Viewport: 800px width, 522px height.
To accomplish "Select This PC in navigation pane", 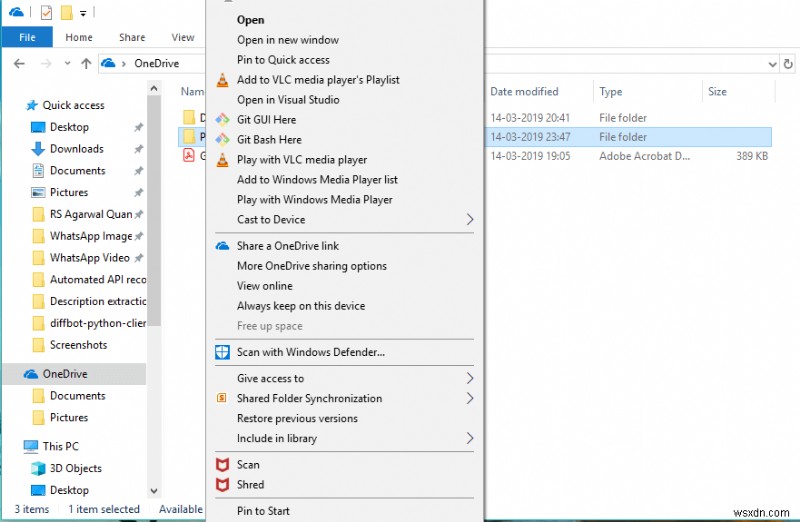I will [x=60, y=446].
